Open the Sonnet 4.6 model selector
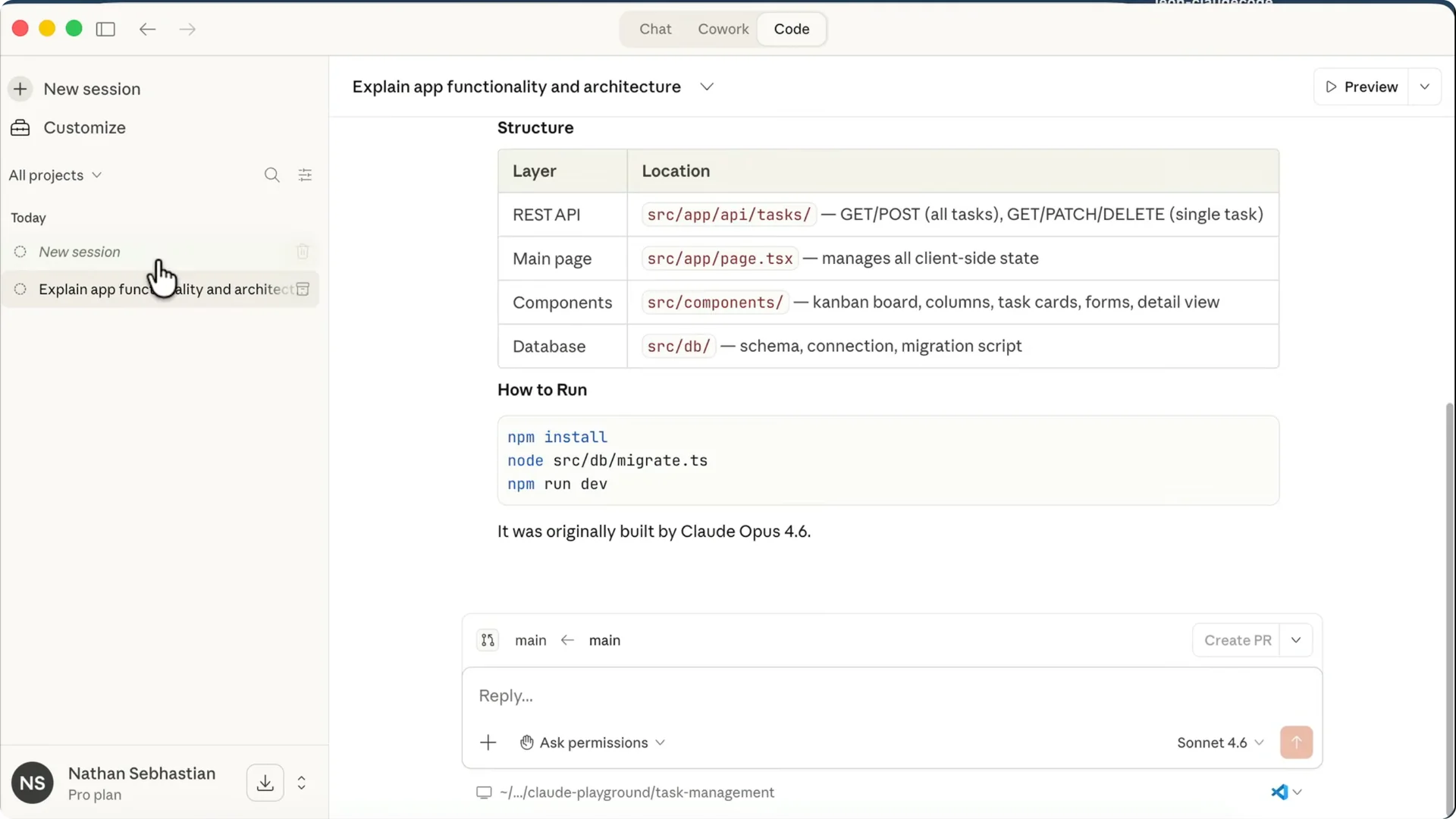This screenshot has height=819, width=1456. (x=1220, y=742)
